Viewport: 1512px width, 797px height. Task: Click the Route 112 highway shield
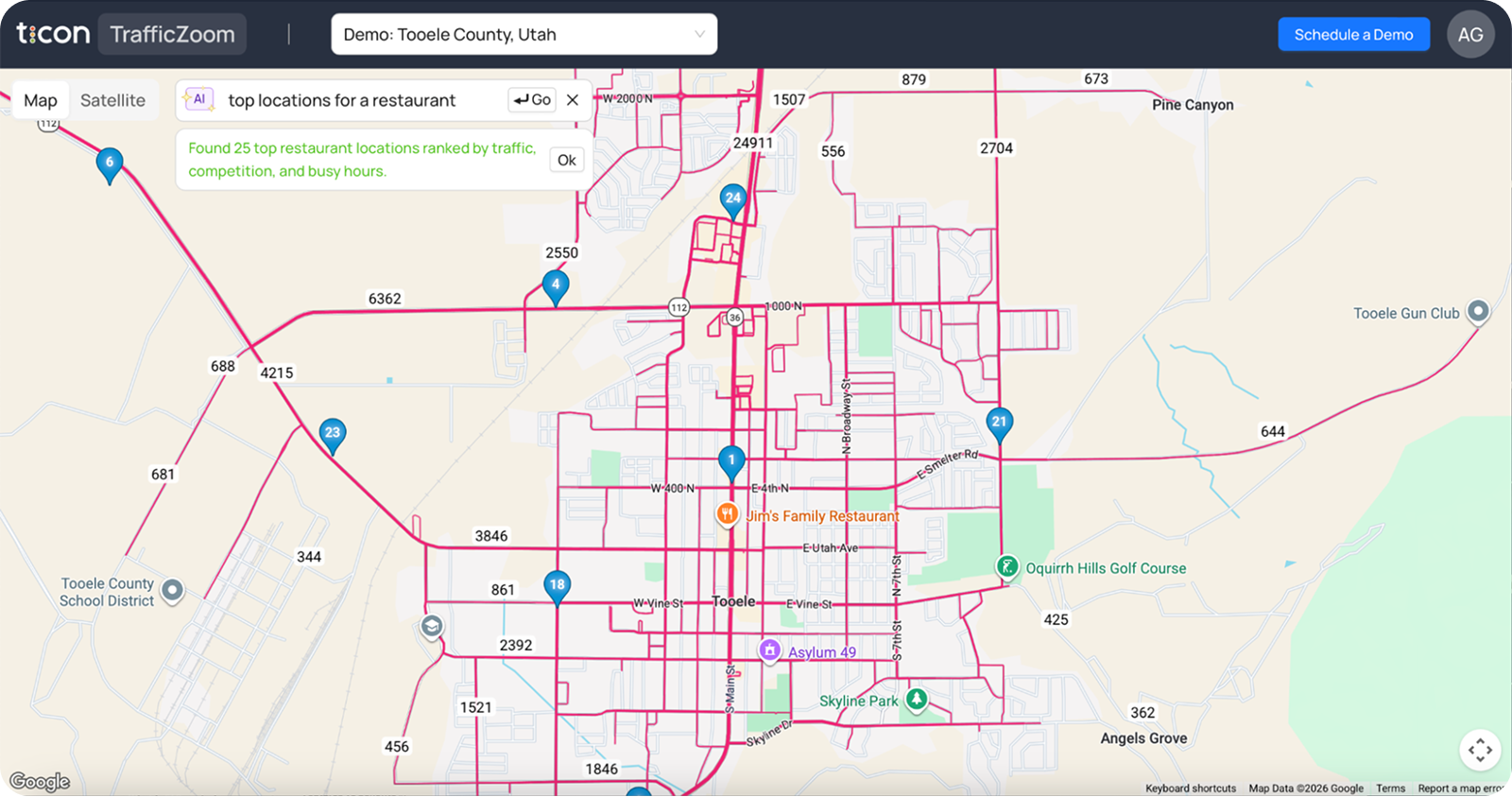679,307
